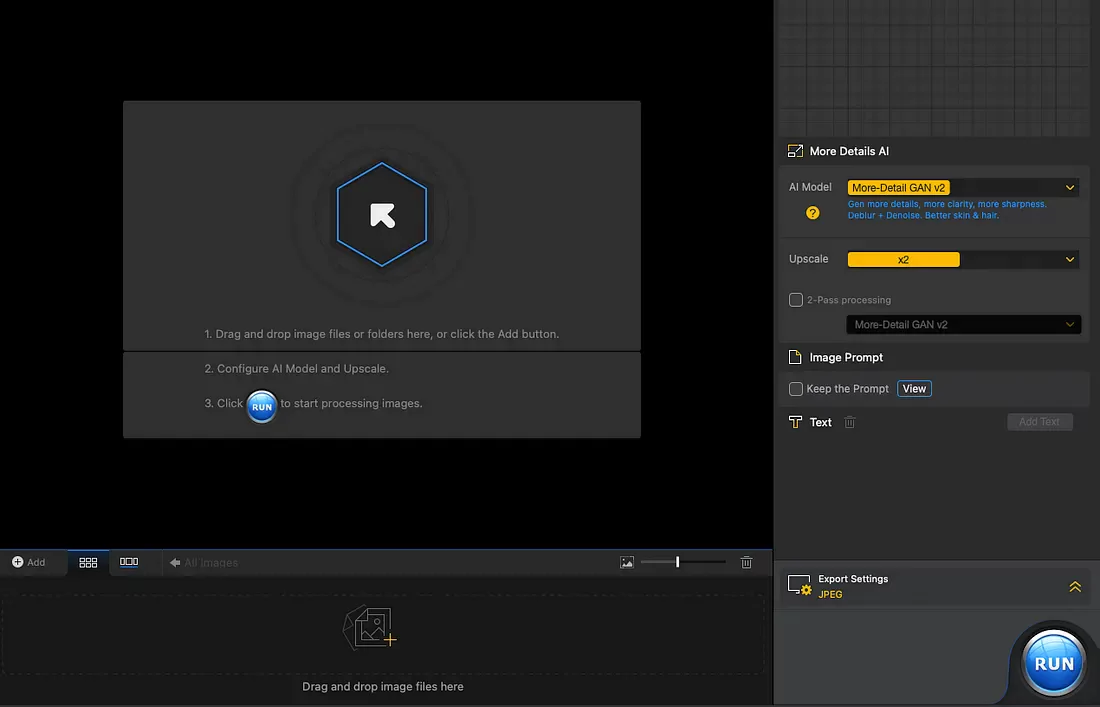
Task: Click the trash icon next to Text
Action: (849, 422)
